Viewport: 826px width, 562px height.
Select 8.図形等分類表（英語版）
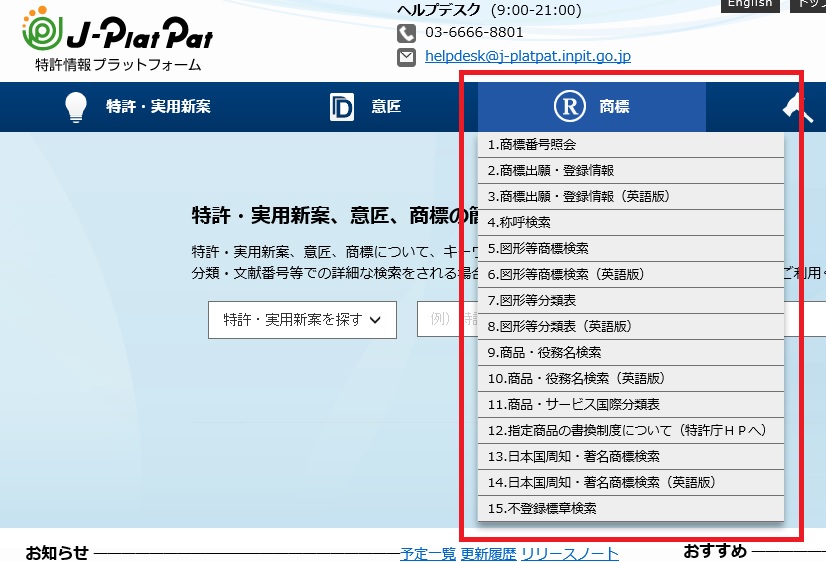coord(631,327)
